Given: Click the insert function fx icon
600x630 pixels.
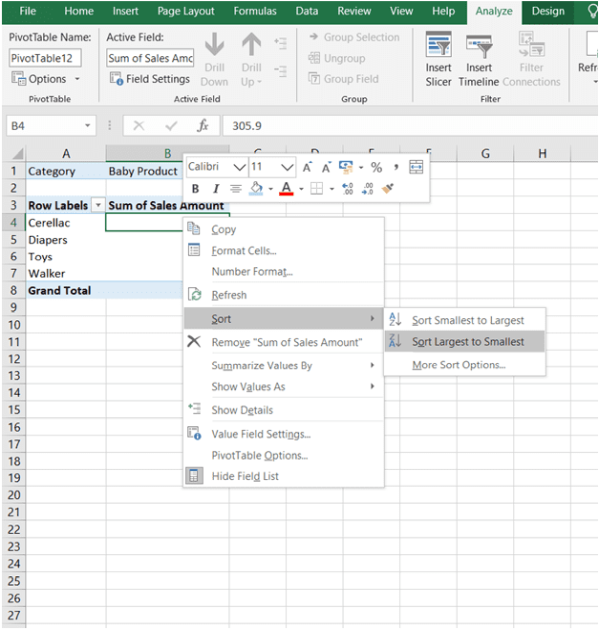Looking at the screenshot, I should point(202,126).
